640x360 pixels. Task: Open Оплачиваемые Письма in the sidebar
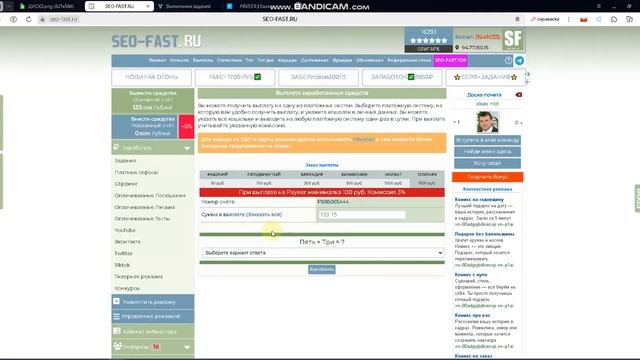144,207
